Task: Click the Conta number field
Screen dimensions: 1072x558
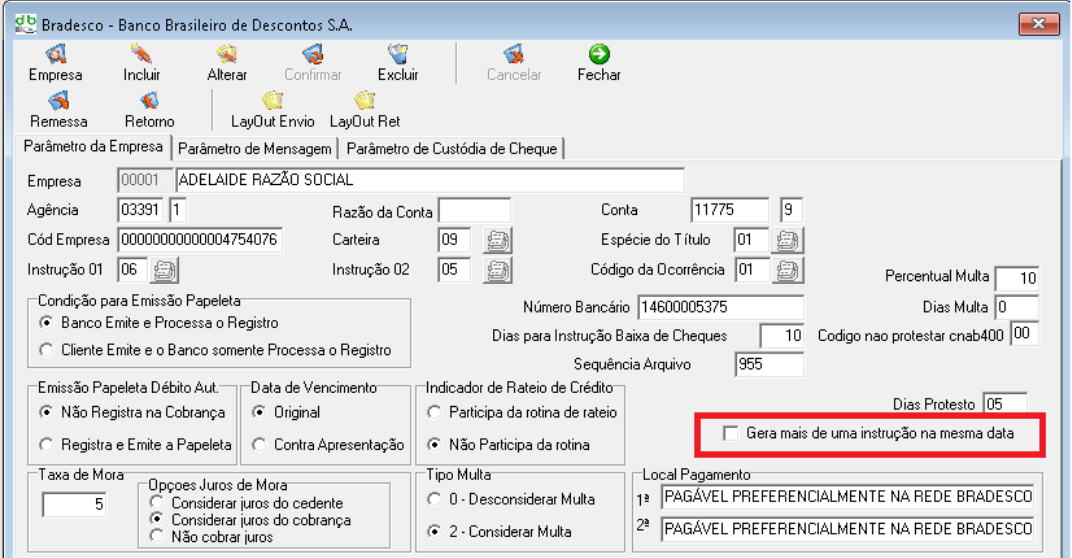Action: [730, 209]
